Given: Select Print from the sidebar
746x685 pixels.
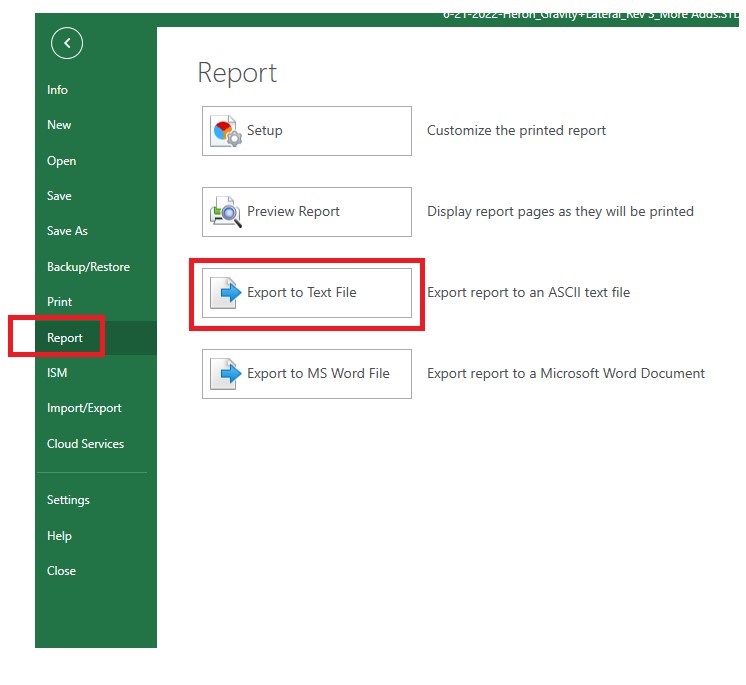Looking at the screenshot, I should 59,302.
